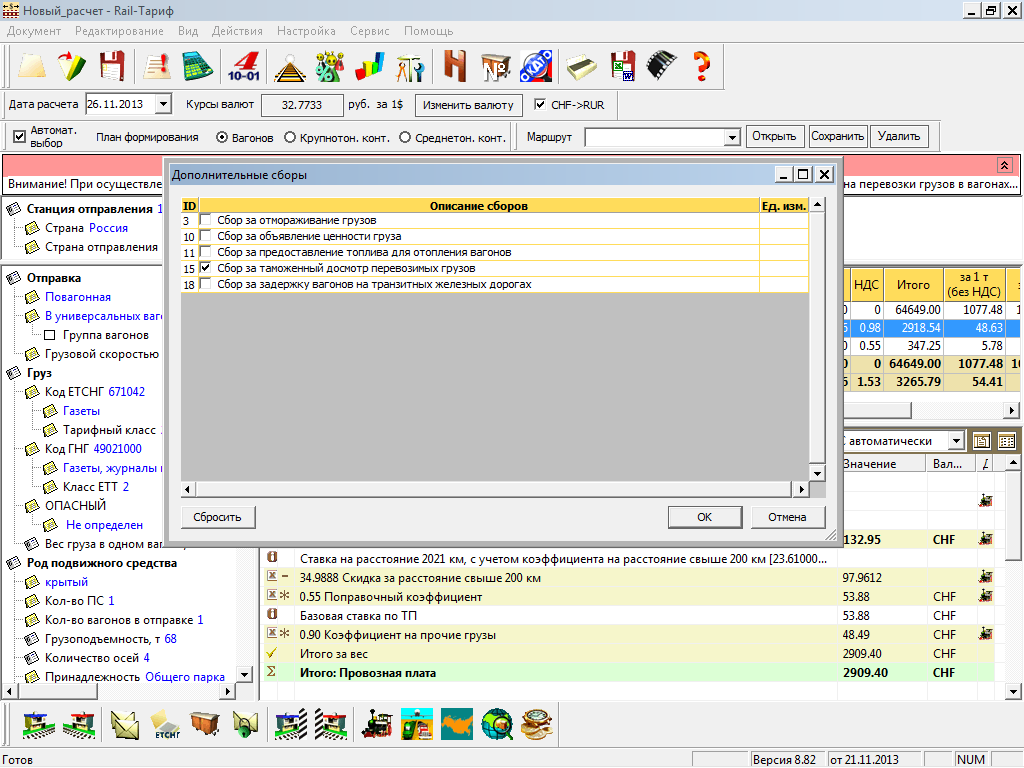The height and width of the screenshot is (768, 1024).
Task: Open the Сервис menu
Action: coord(370,31)
